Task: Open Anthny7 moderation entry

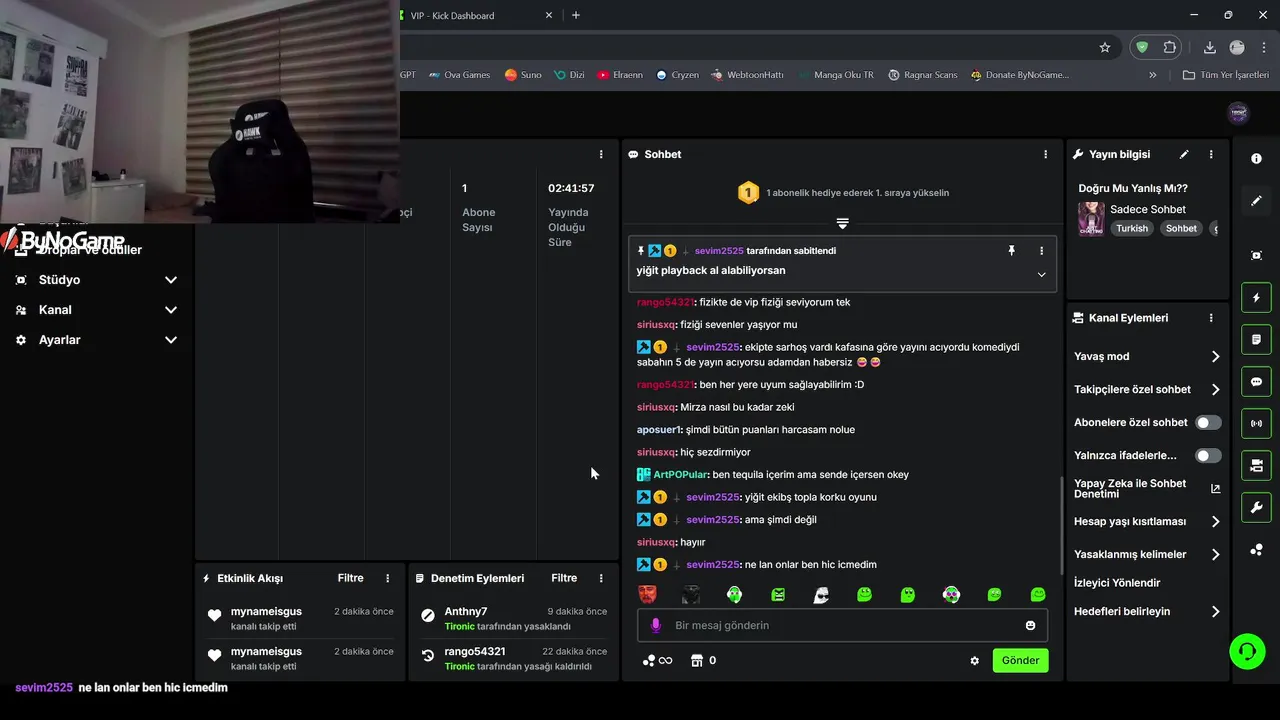Action: 513,618
